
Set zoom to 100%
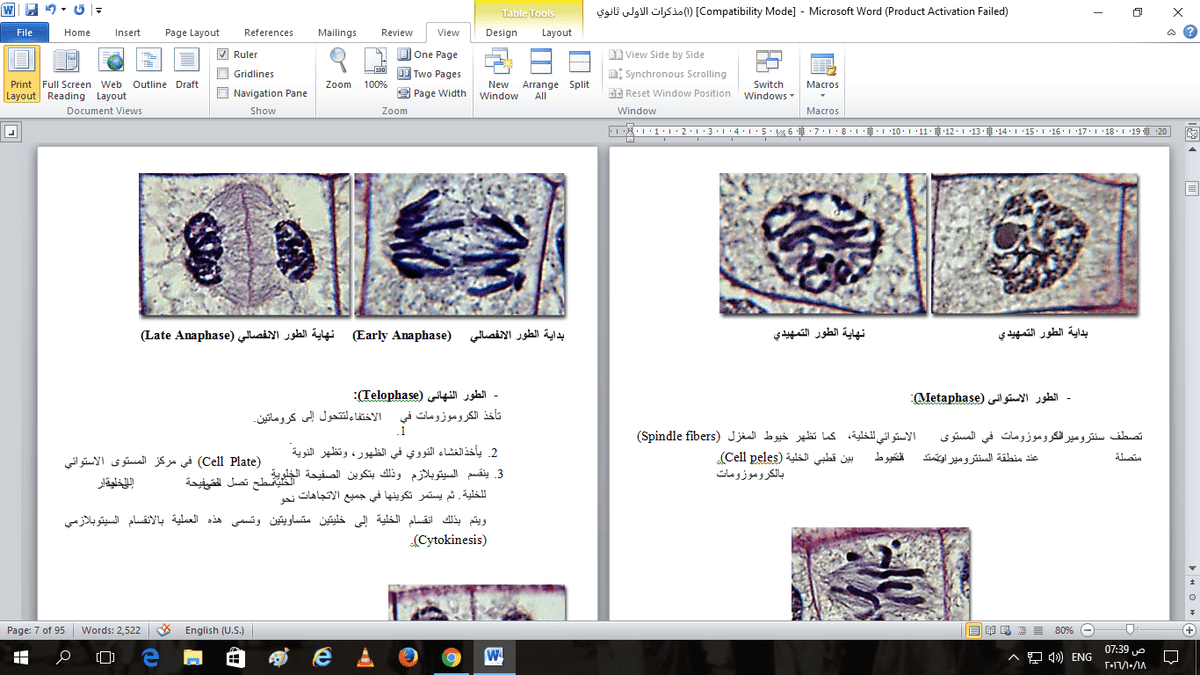pos(375,70)
